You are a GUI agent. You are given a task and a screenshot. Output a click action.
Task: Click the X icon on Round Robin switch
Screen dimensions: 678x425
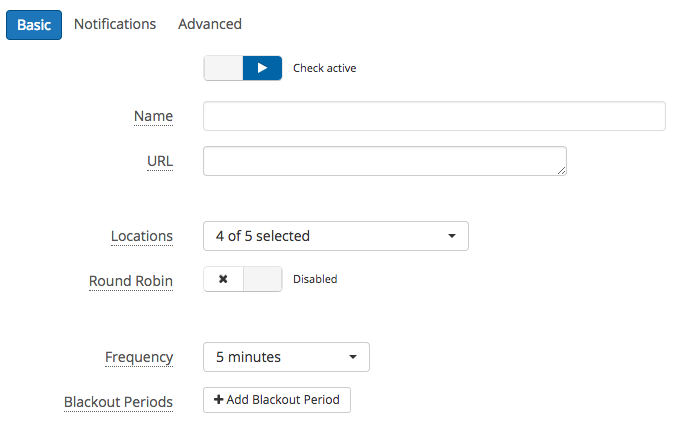point(223,279)
